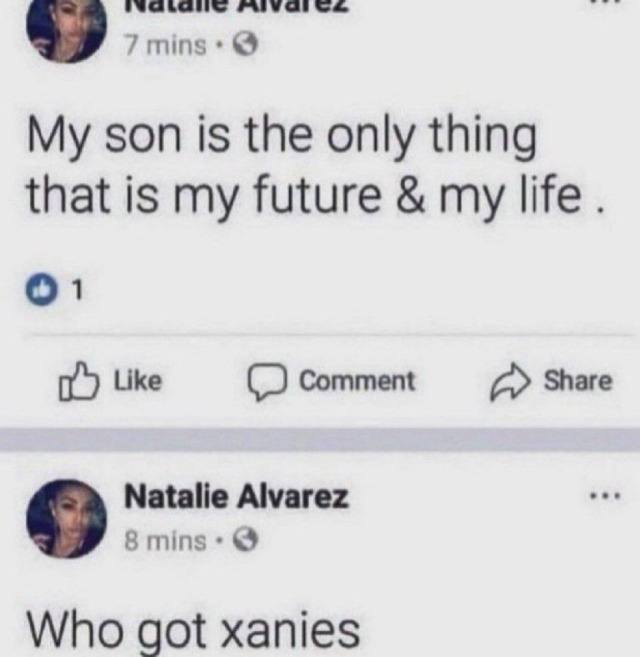640x657 pixels.
Task: Click the 7 mins timestamp
Action: pos(164,45)
